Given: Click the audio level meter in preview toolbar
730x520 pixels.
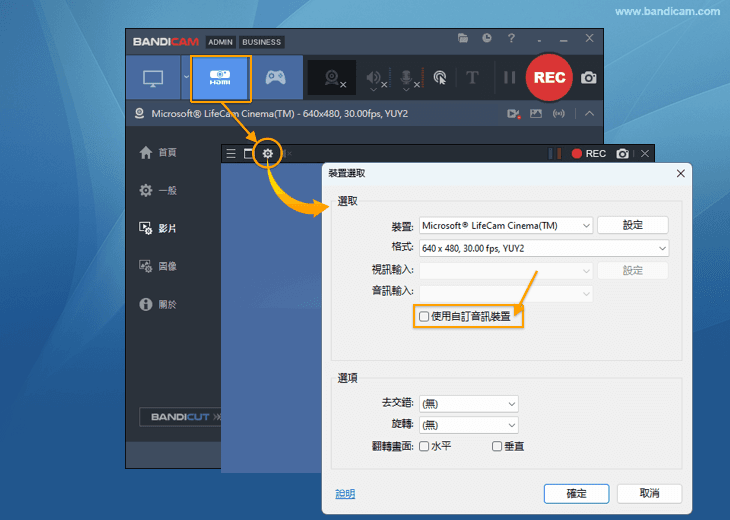Looking at the screenshot, I should point(554,154).
